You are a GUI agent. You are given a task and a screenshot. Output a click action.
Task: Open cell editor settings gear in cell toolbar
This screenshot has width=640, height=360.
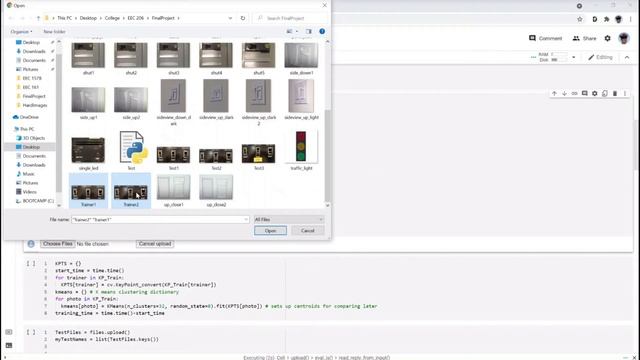[595, 93]
